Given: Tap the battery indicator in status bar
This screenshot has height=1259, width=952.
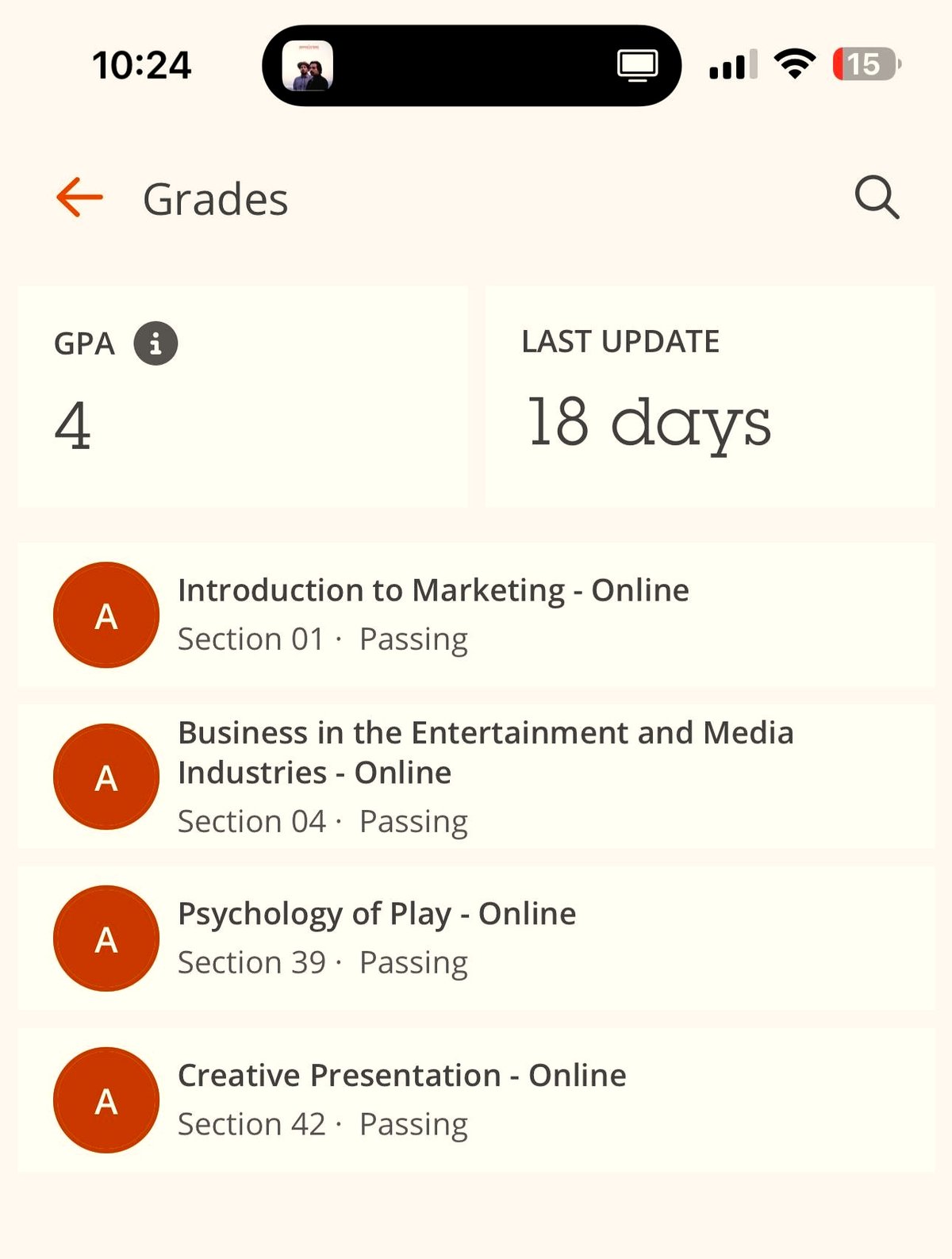Looking at the screenshot, I should (x=866, y=64).
